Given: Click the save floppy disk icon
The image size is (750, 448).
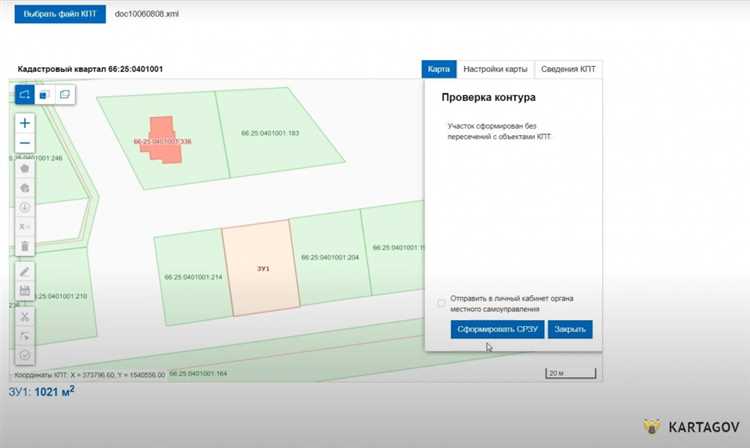Looking at the screenshot, I should 25,291.
